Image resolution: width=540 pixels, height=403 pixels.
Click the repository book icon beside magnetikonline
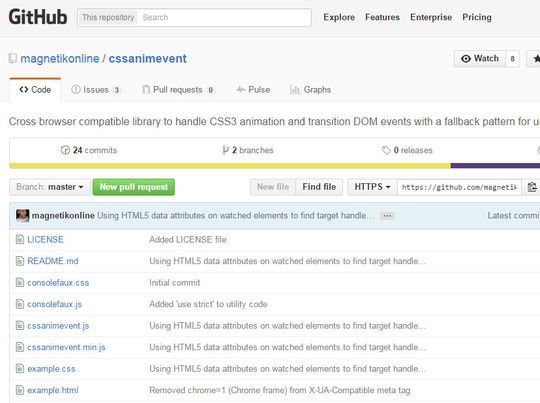(x=13, y=59)
